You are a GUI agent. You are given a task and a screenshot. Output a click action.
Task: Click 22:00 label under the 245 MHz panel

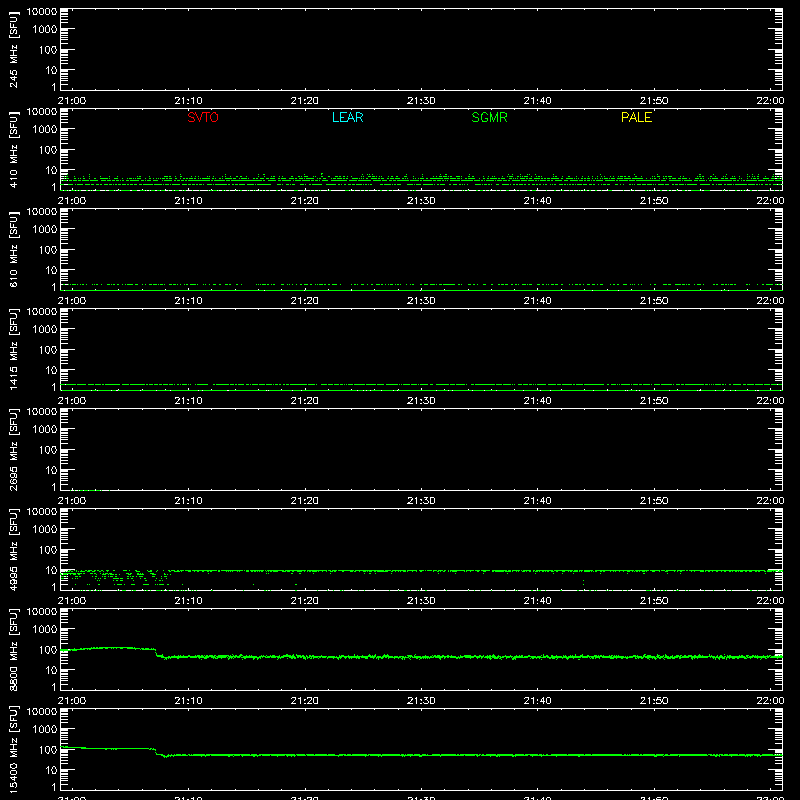point(770,101)
